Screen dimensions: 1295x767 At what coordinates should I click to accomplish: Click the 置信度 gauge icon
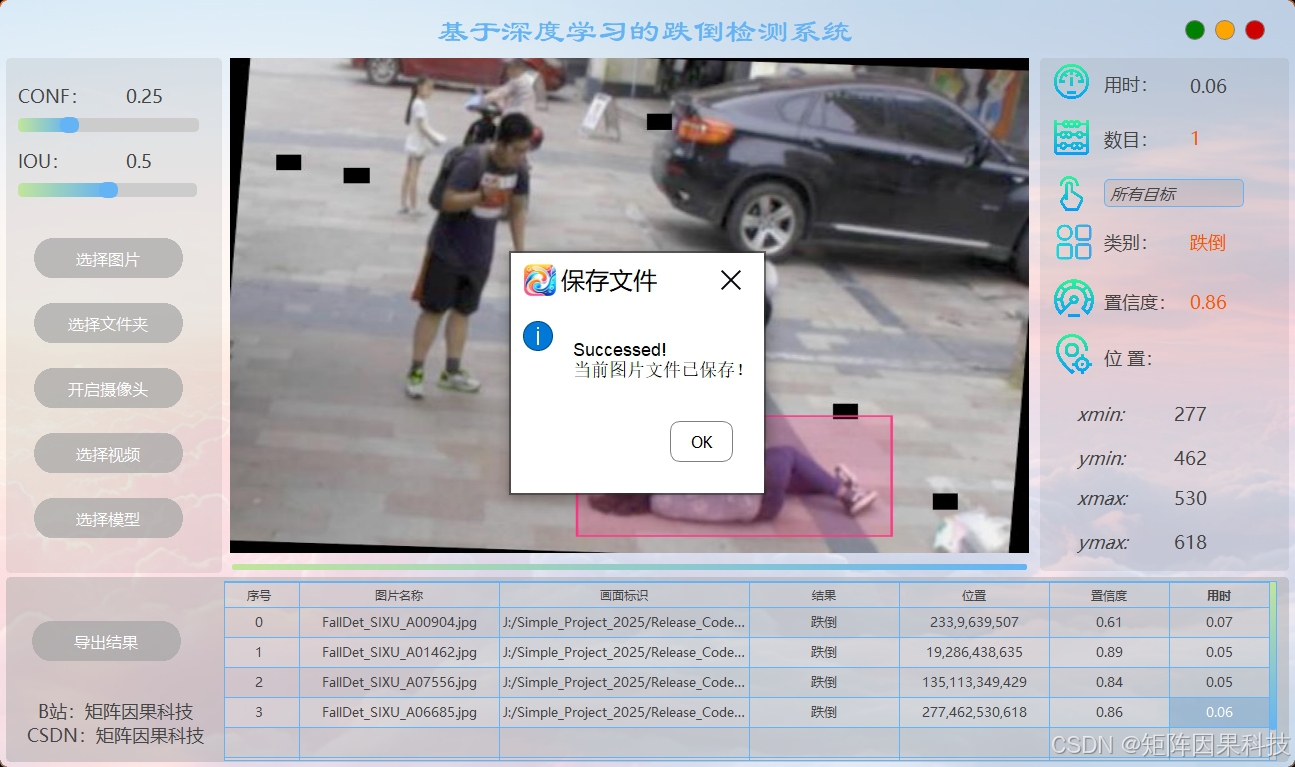[1074, 300]
